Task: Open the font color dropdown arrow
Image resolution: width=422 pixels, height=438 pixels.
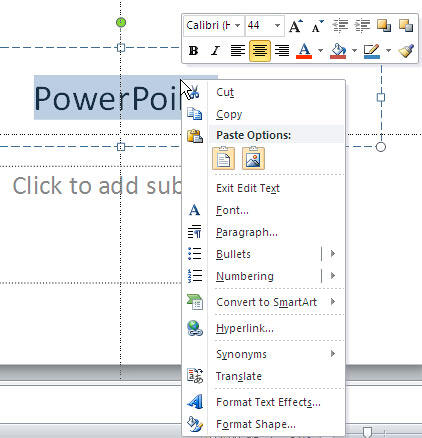Action: click(x=320, y=51)
